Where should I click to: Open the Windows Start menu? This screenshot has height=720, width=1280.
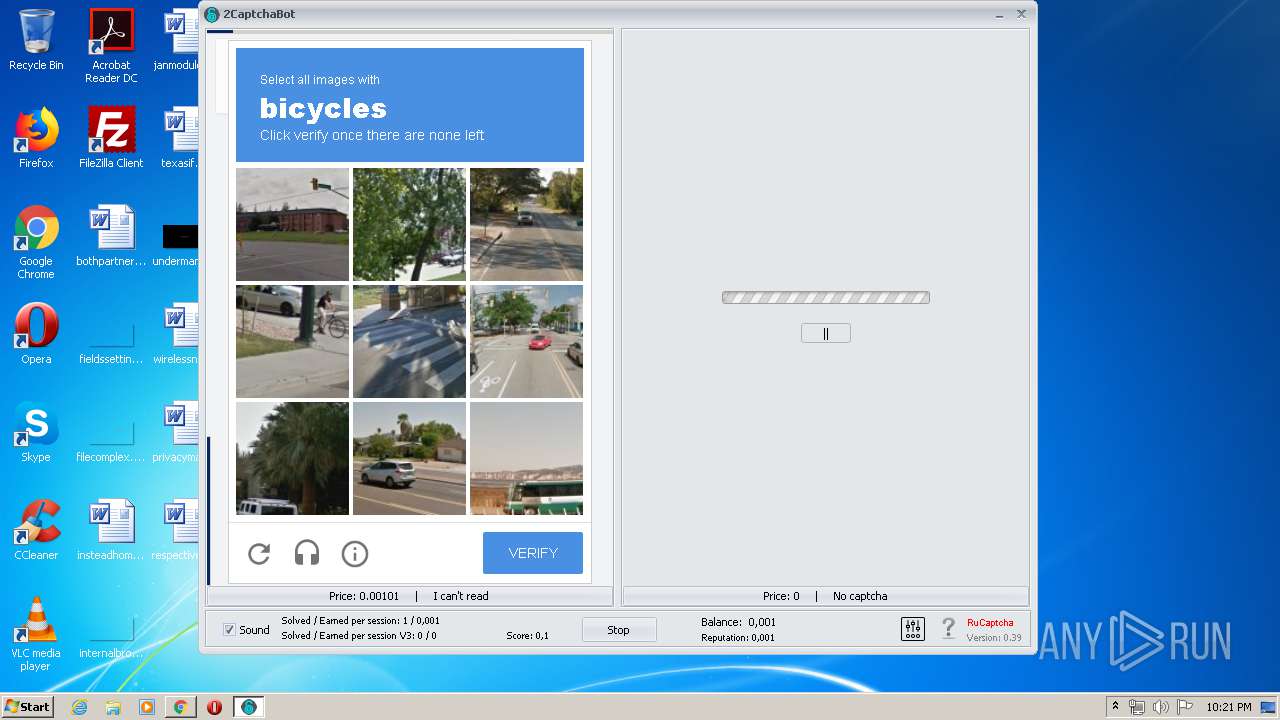pos(27,707)
